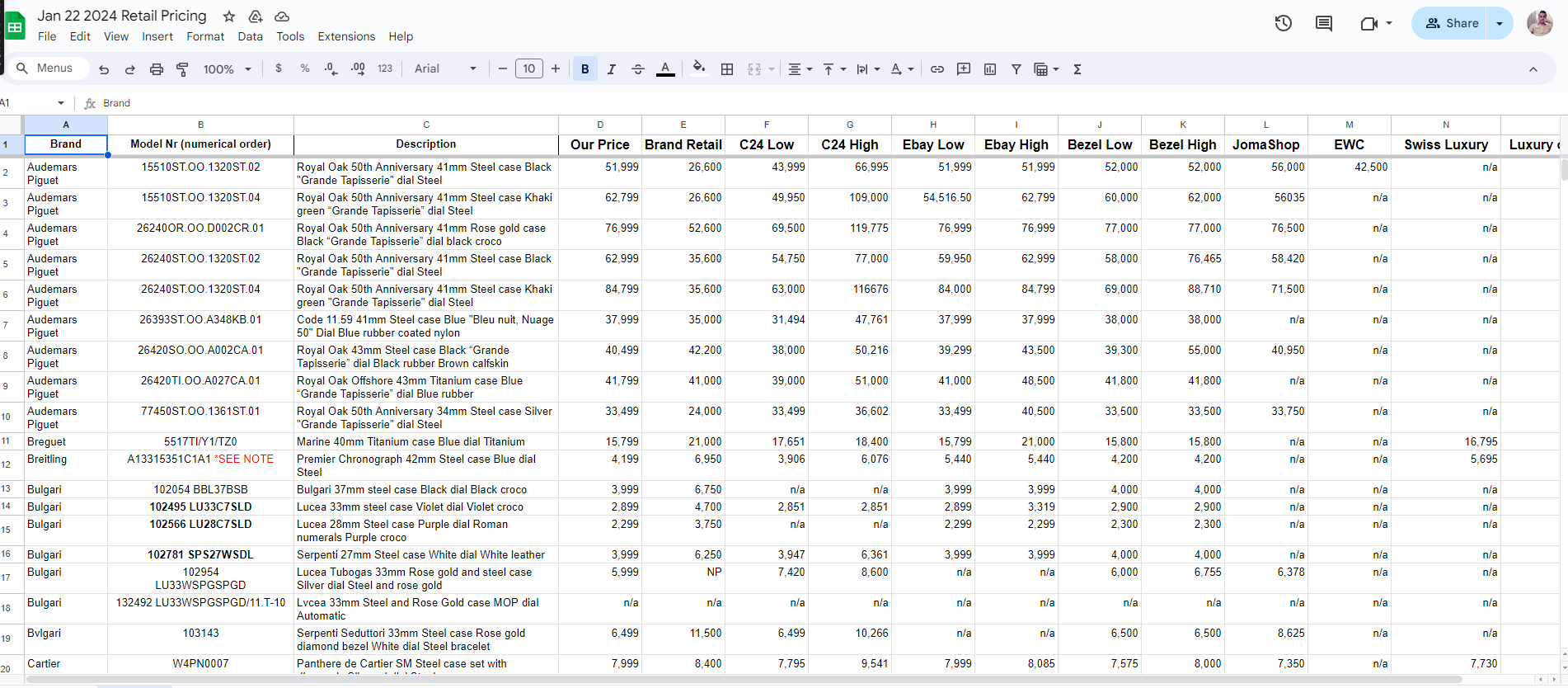Open the File menu
Screen dimensions: 1568x688
pos(47,36)
